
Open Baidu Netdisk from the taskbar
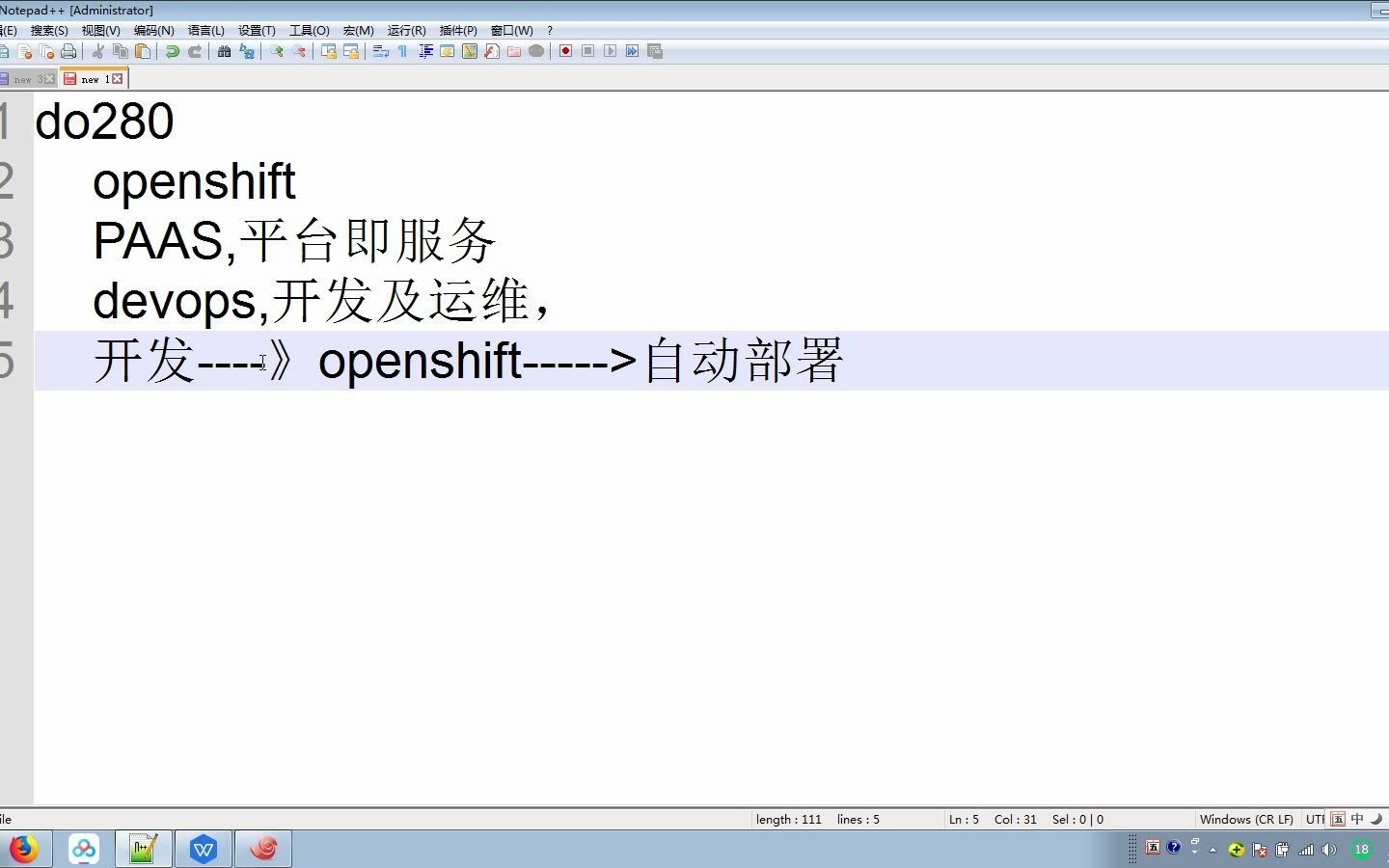pyautogui.click(x=84, y=849)
